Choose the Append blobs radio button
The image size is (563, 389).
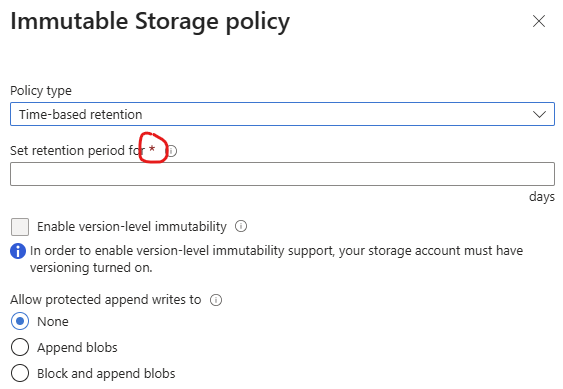point(20,347)
